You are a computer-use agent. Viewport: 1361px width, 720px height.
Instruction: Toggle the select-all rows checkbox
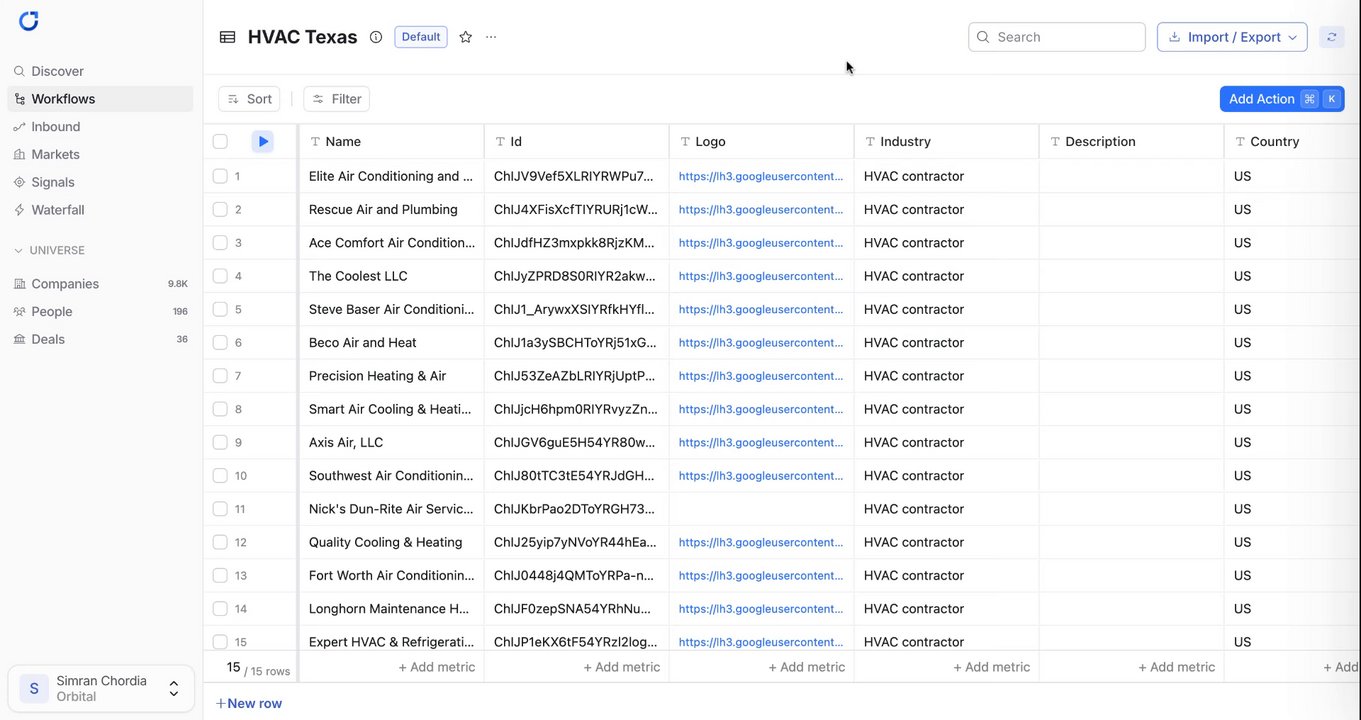tap(220, 142)
